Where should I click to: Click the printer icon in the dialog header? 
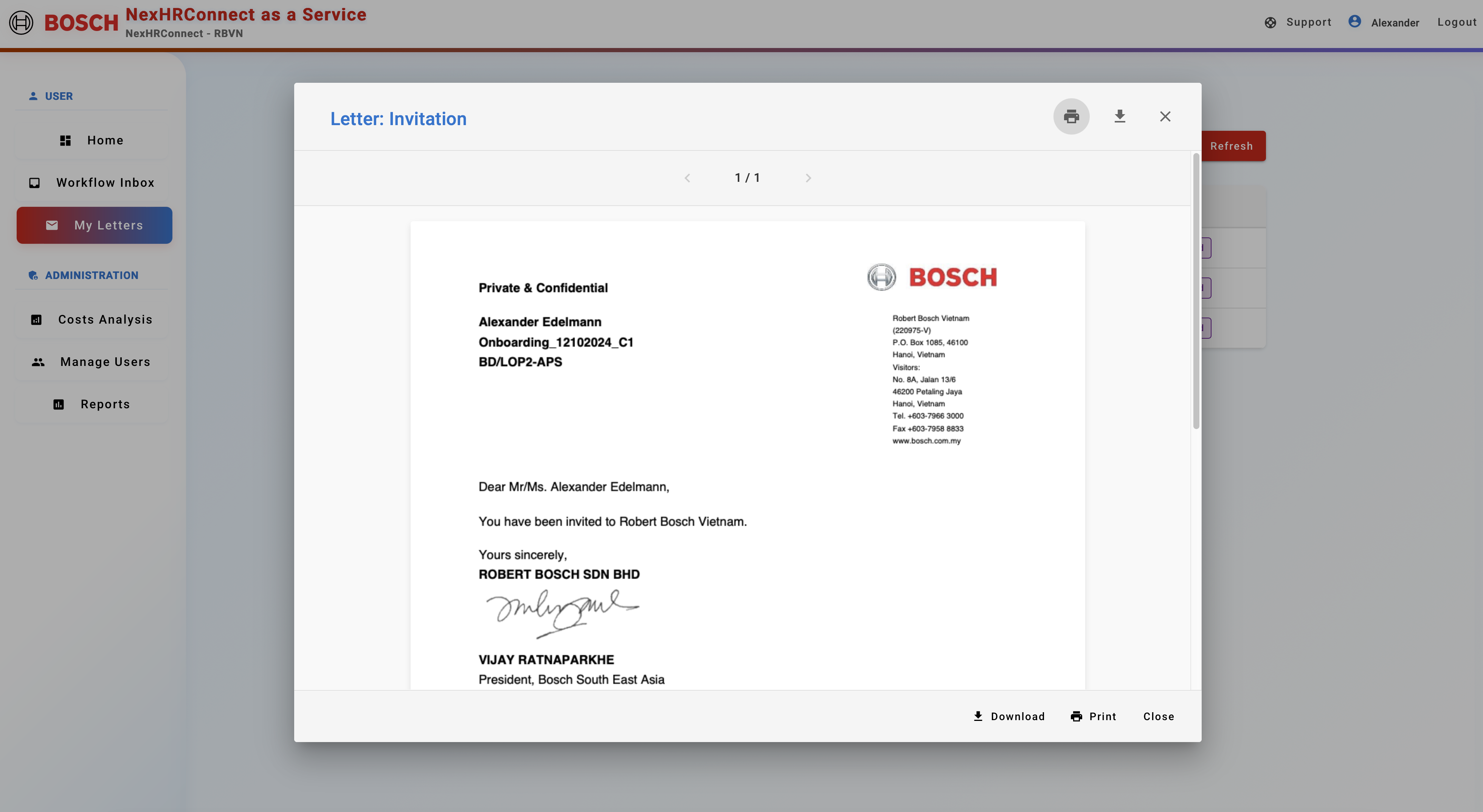[1071, 117]
